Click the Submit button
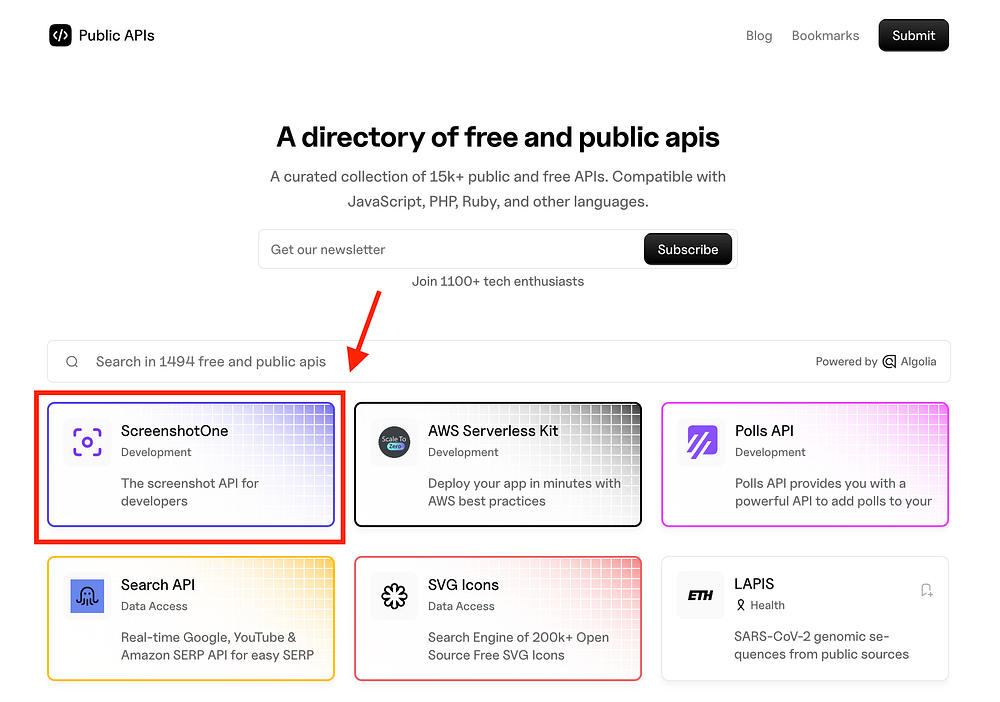1000x702 pixels. [x=913, y=35]
